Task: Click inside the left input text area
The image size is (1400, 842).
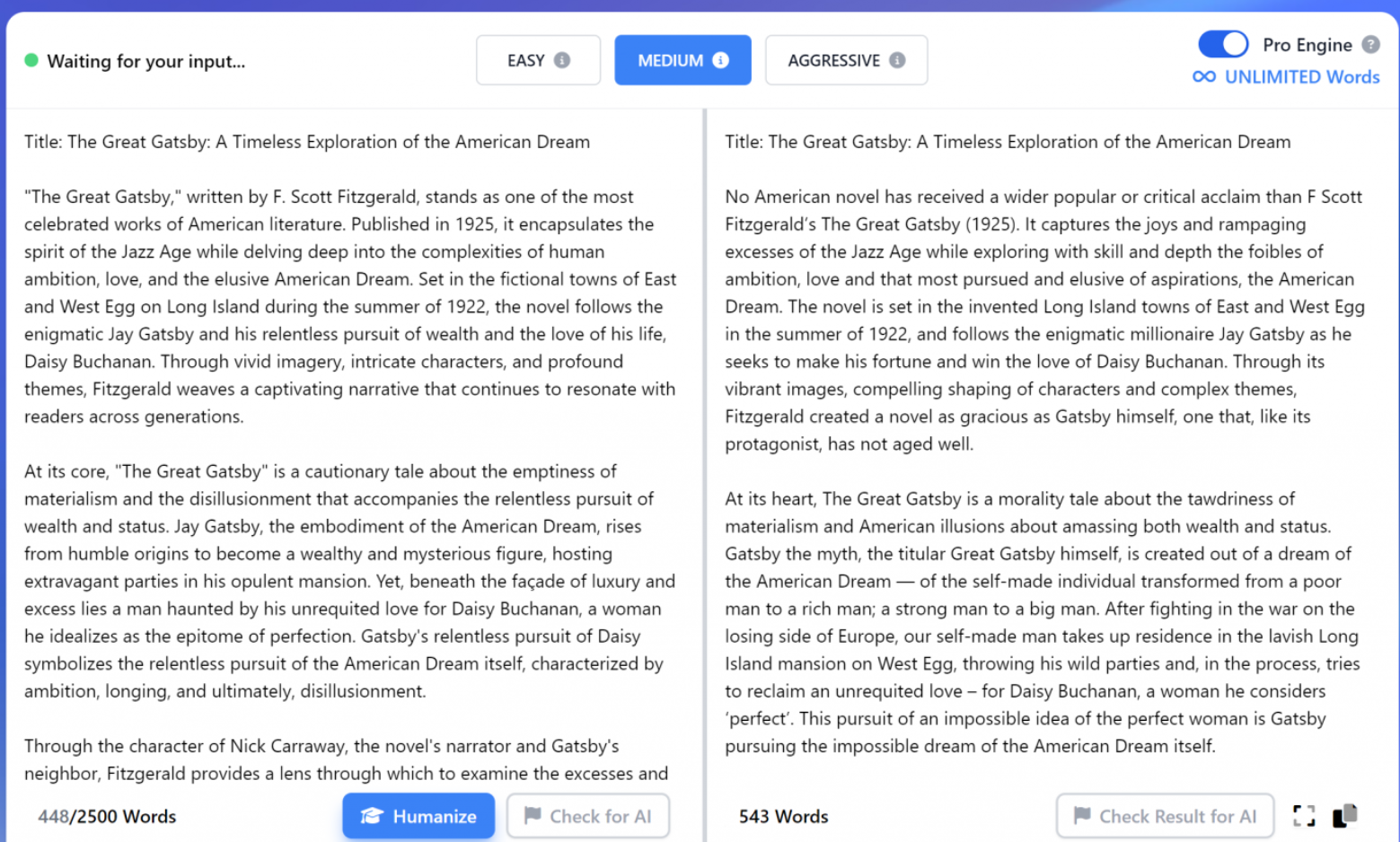Action: 350,449
